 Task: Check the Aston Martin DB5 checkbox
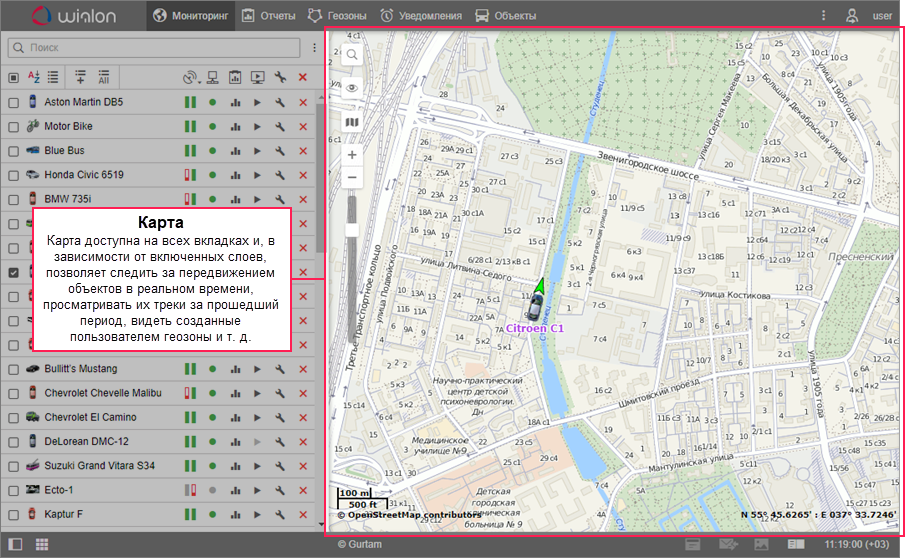tap(14, 103)
